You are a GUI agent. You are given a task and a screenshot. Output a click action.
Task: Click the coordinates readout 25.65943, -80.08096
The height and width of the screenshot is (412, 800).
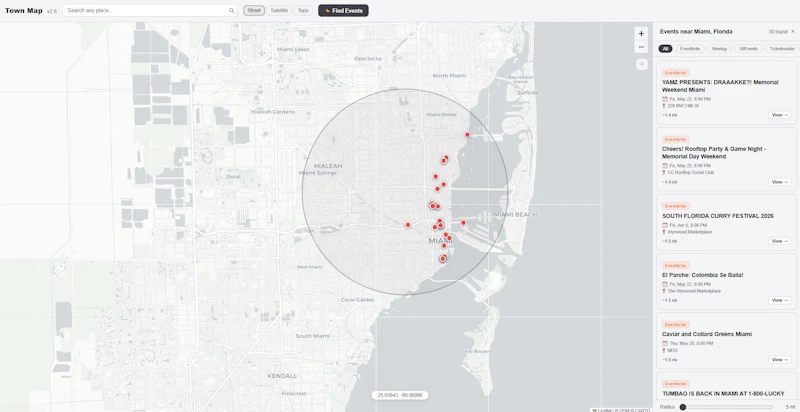[400, 395]
